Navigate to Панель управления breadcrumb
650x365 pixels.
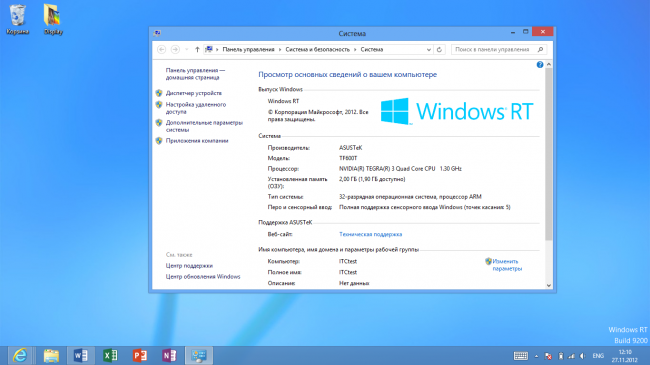pyautogui.click(x=248, y=49)
